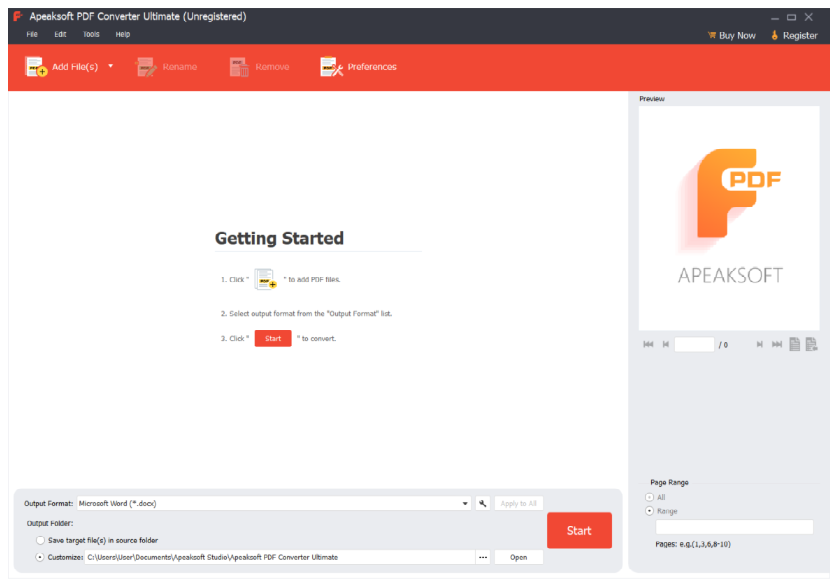The image size is (839, 587).
Task: Click the Register link
Action: click(794, 35)
